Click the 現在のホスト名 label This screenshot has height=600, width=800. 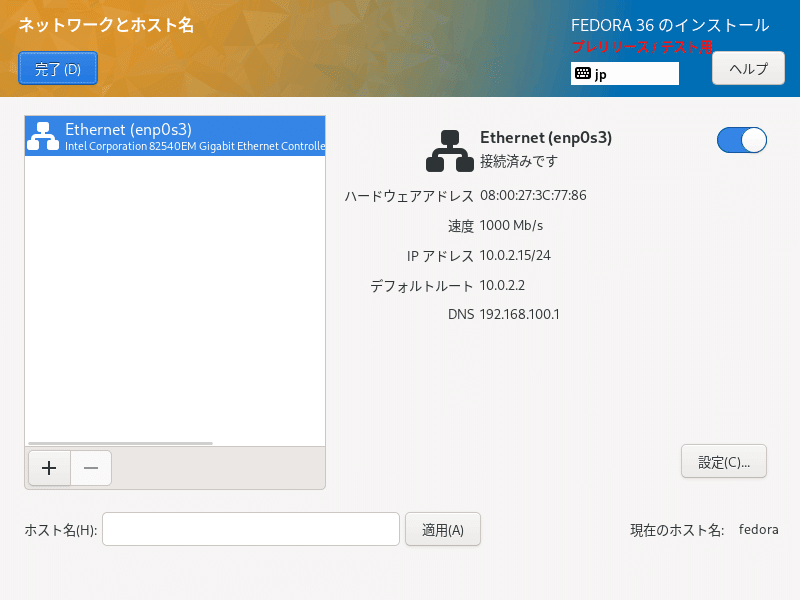[x=677, y=530]
